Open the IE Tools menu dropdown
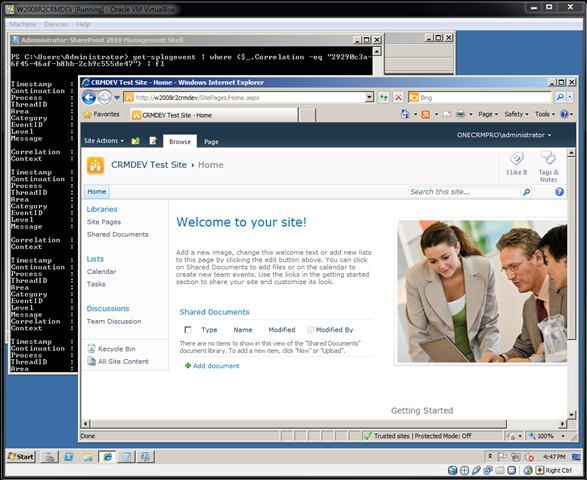The image size is (587, 480). (x=545, y=114)
